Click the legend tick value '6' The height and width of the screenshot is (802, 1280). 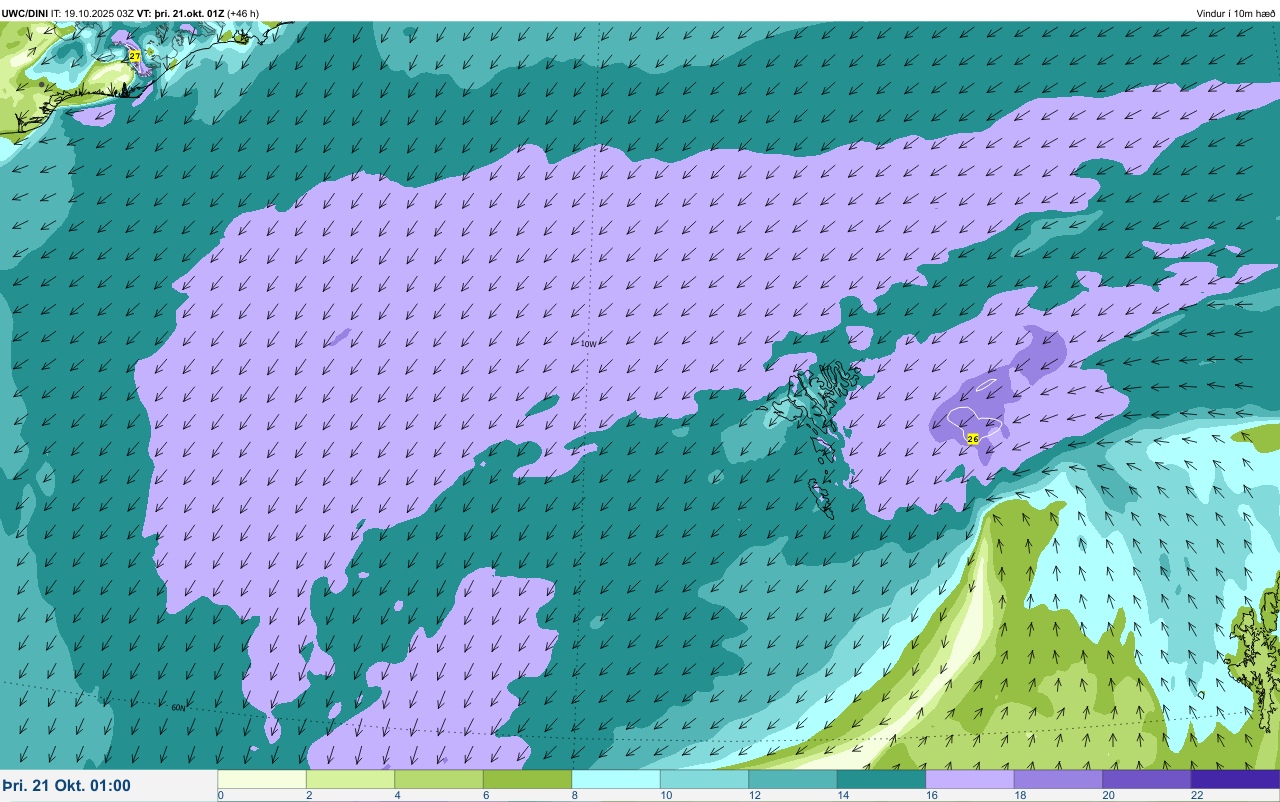point(486,795)
